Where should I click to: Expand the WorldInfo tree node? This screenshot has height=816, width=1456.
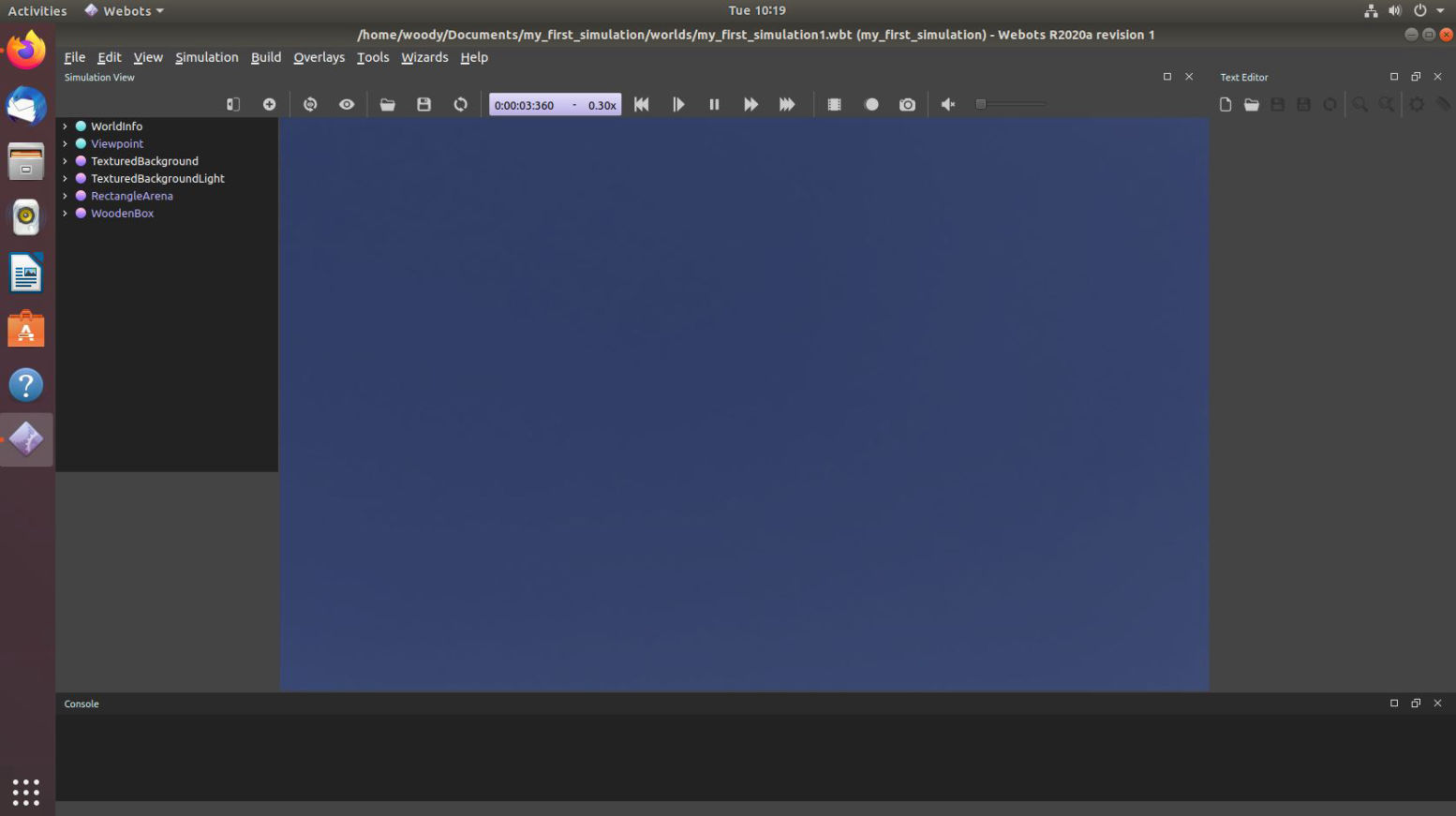65,126
